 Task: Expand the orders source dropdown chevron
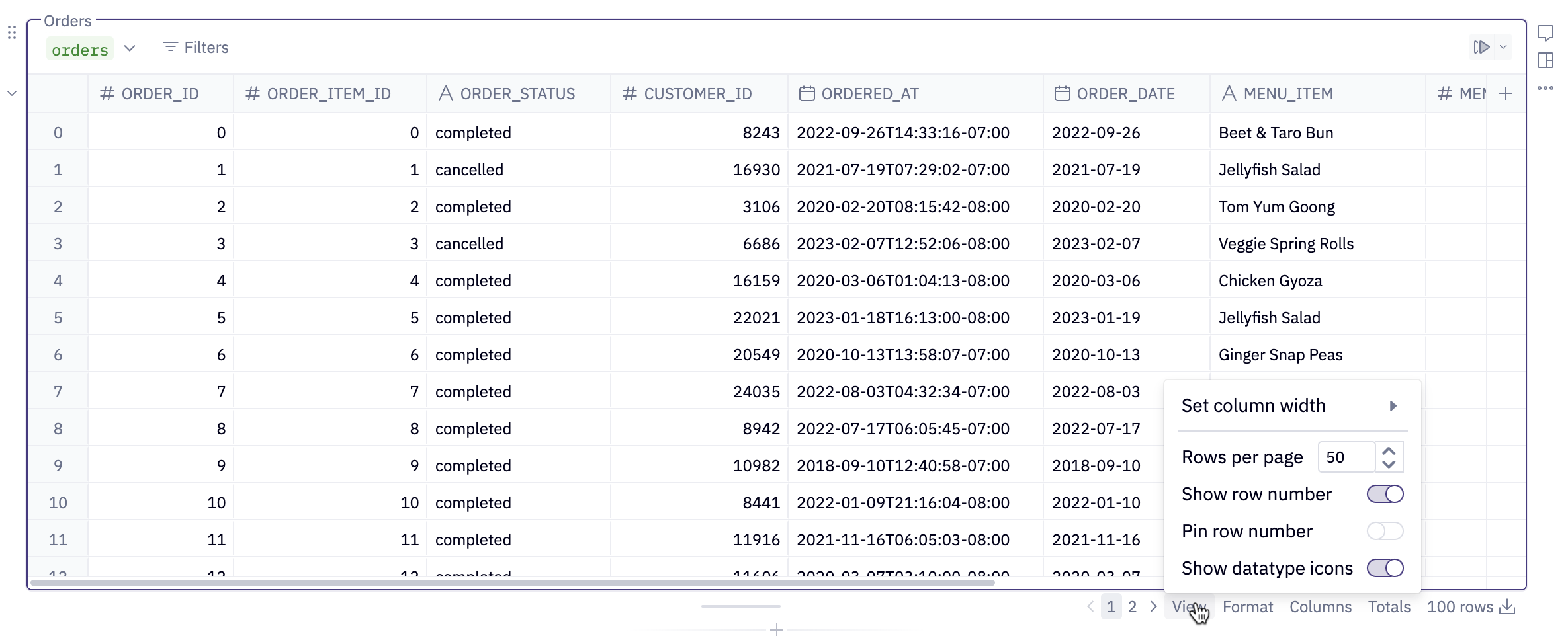130,48
